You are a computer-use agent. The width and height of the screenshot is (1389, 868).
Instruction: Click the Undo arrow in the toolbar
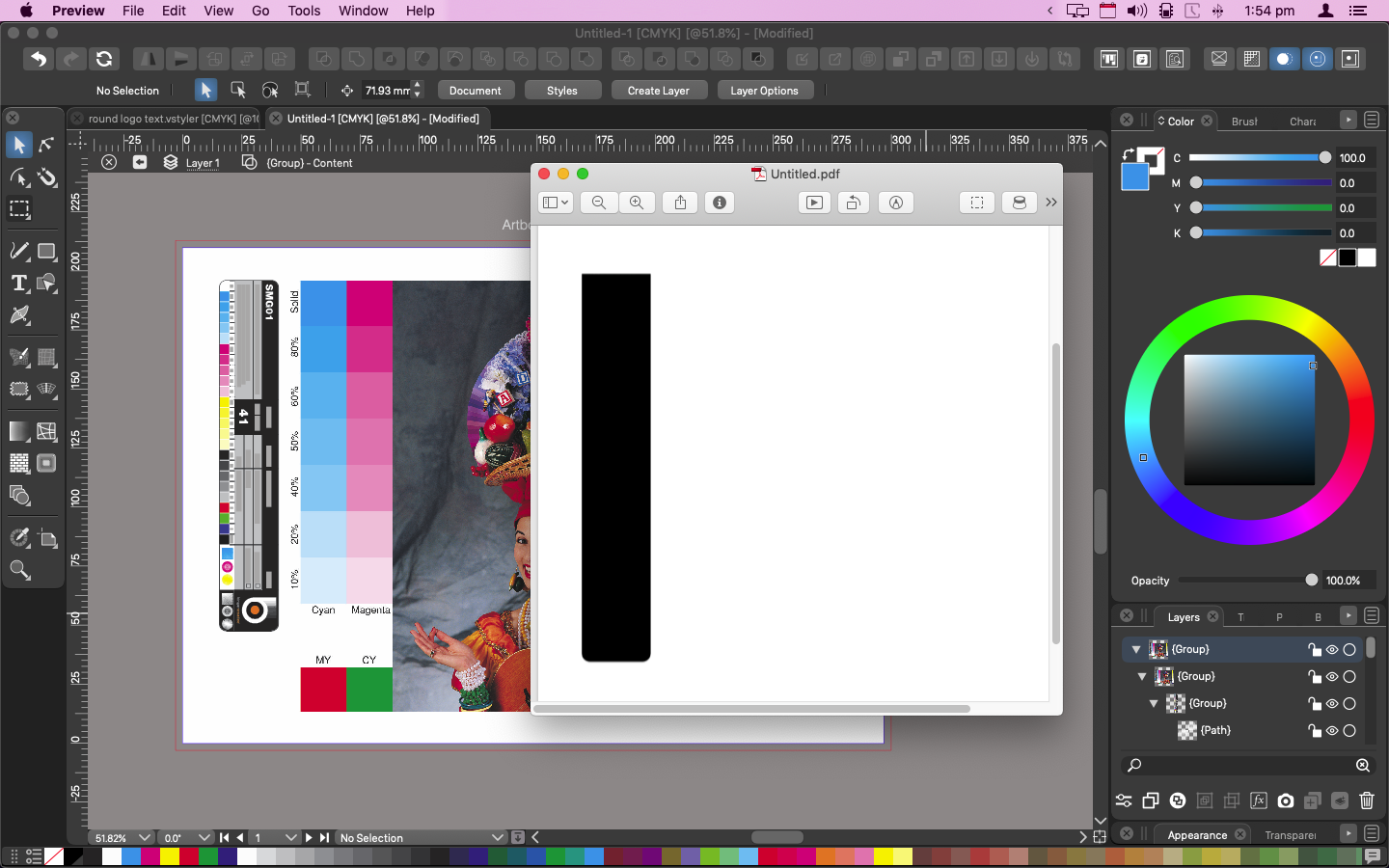[38, 59]
